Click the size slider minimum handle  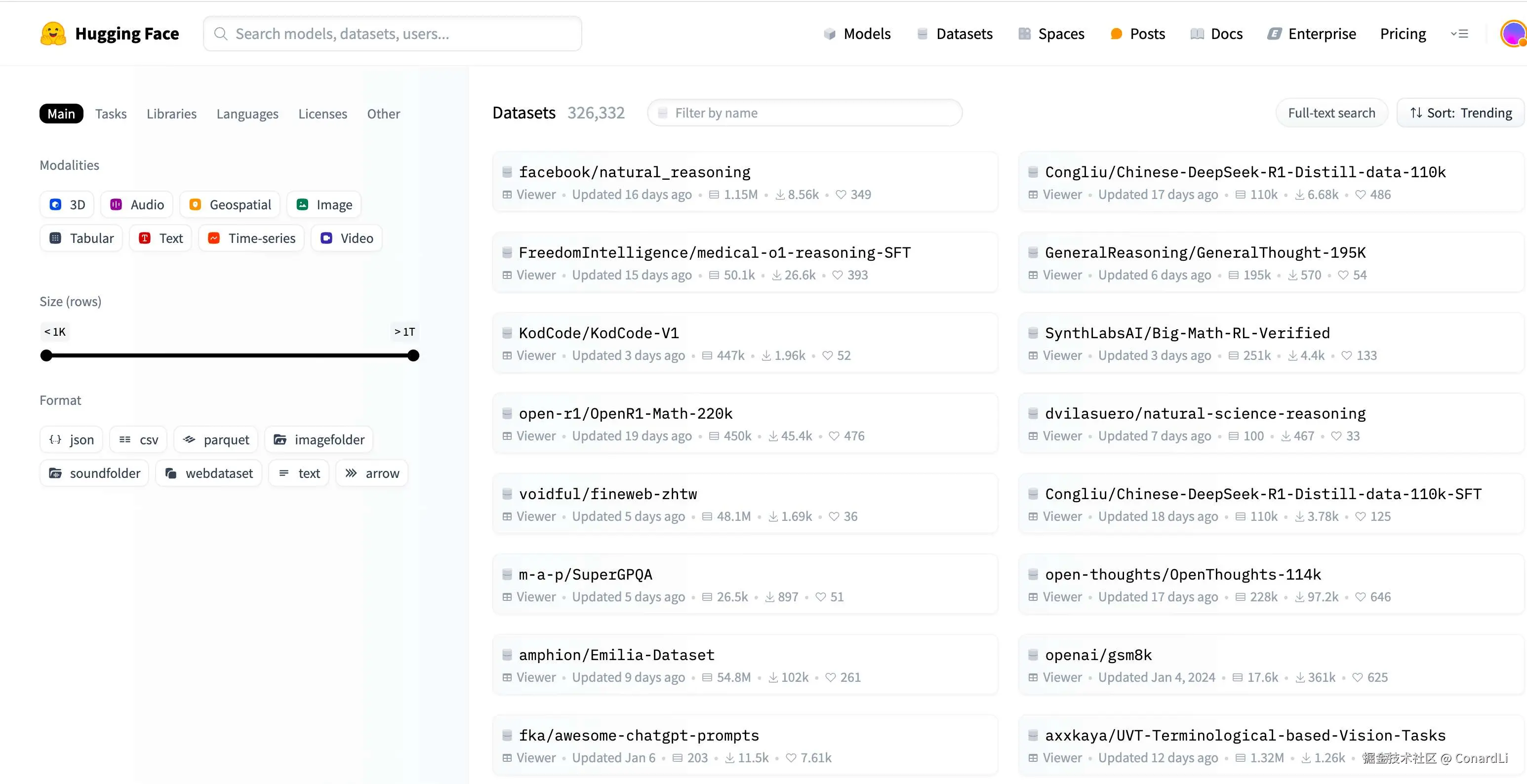click(x=46, y=355)
